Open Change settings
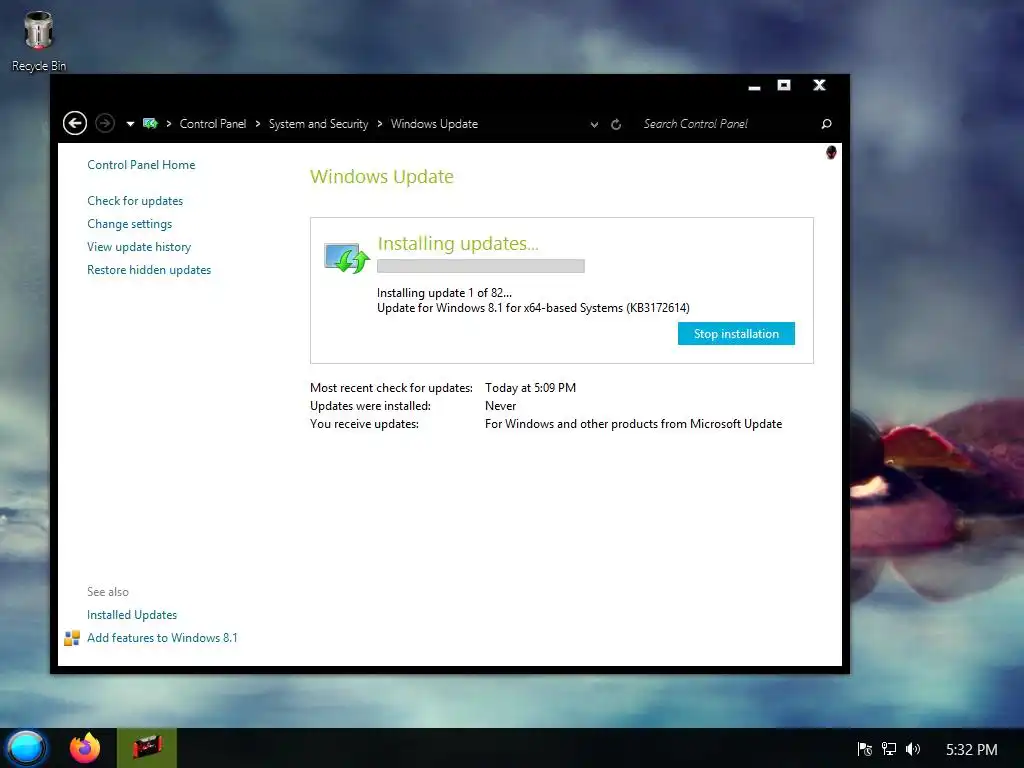This screenshot has height=768, width=1024. click(x=129, y=224)
